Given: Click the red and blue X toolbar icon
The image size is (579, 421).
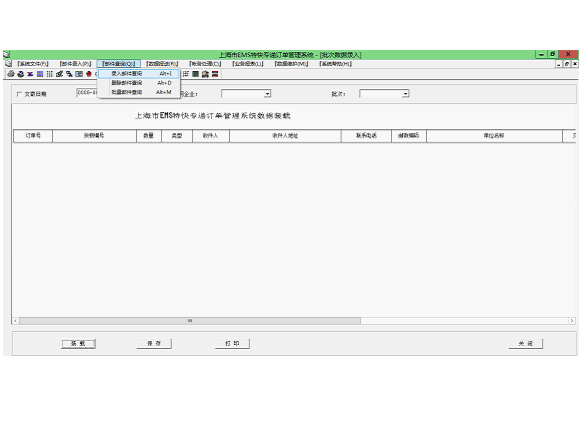Looking at the screenshot, I should (x=30, y=74).
